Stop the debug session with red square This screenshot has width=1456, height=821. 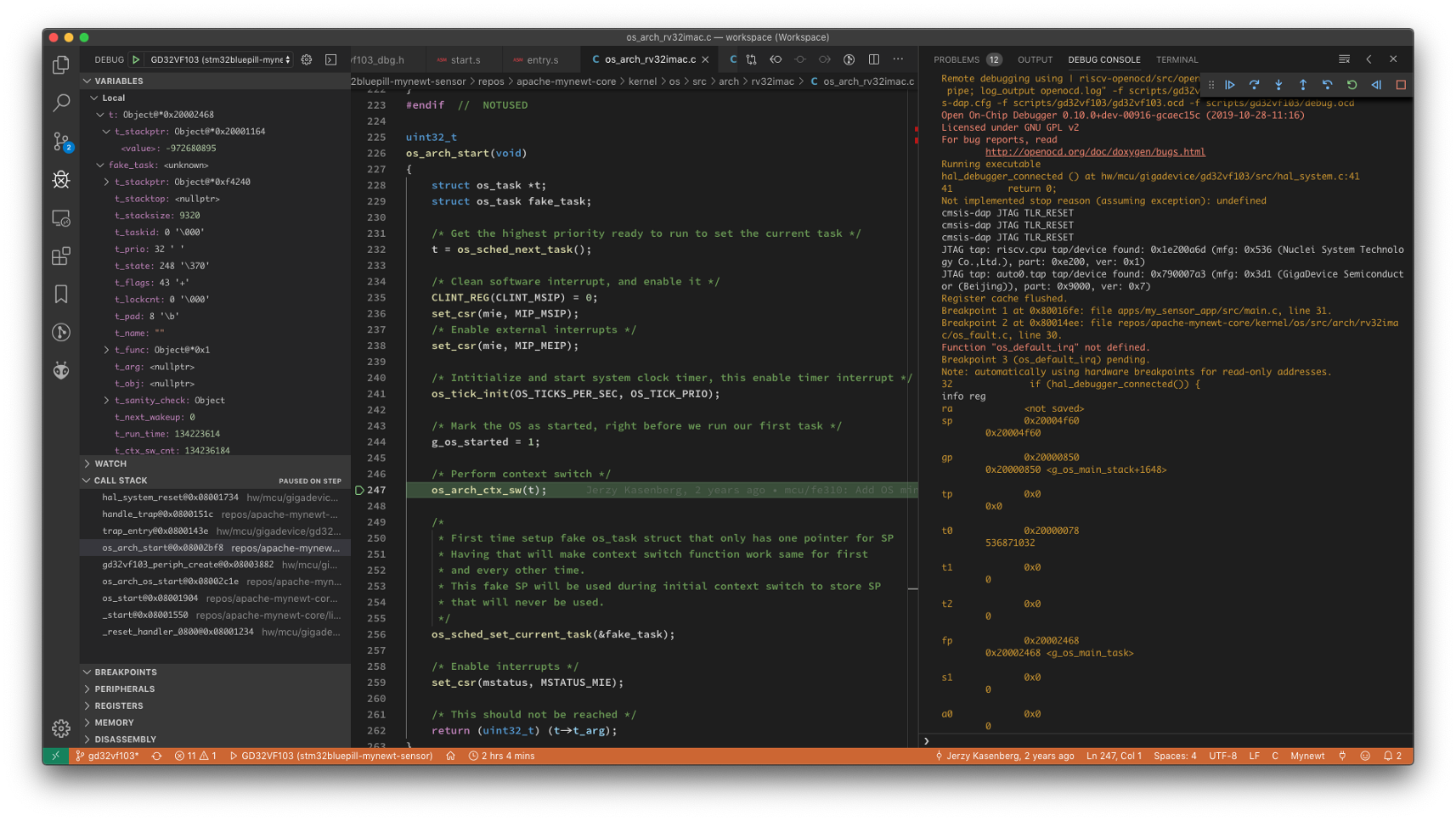1401,85
